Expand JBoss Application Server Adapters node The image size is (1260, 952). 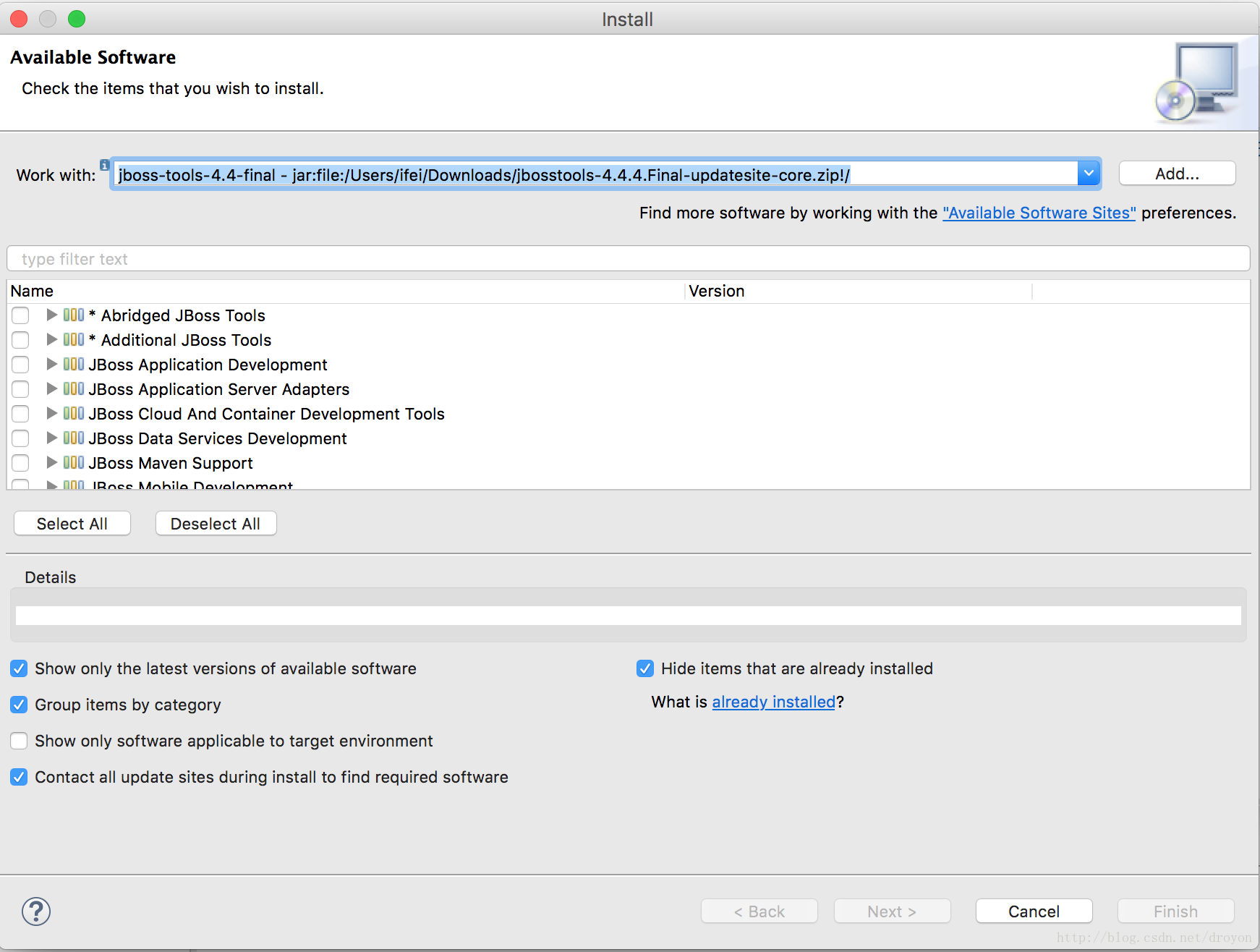pos(51,388)
